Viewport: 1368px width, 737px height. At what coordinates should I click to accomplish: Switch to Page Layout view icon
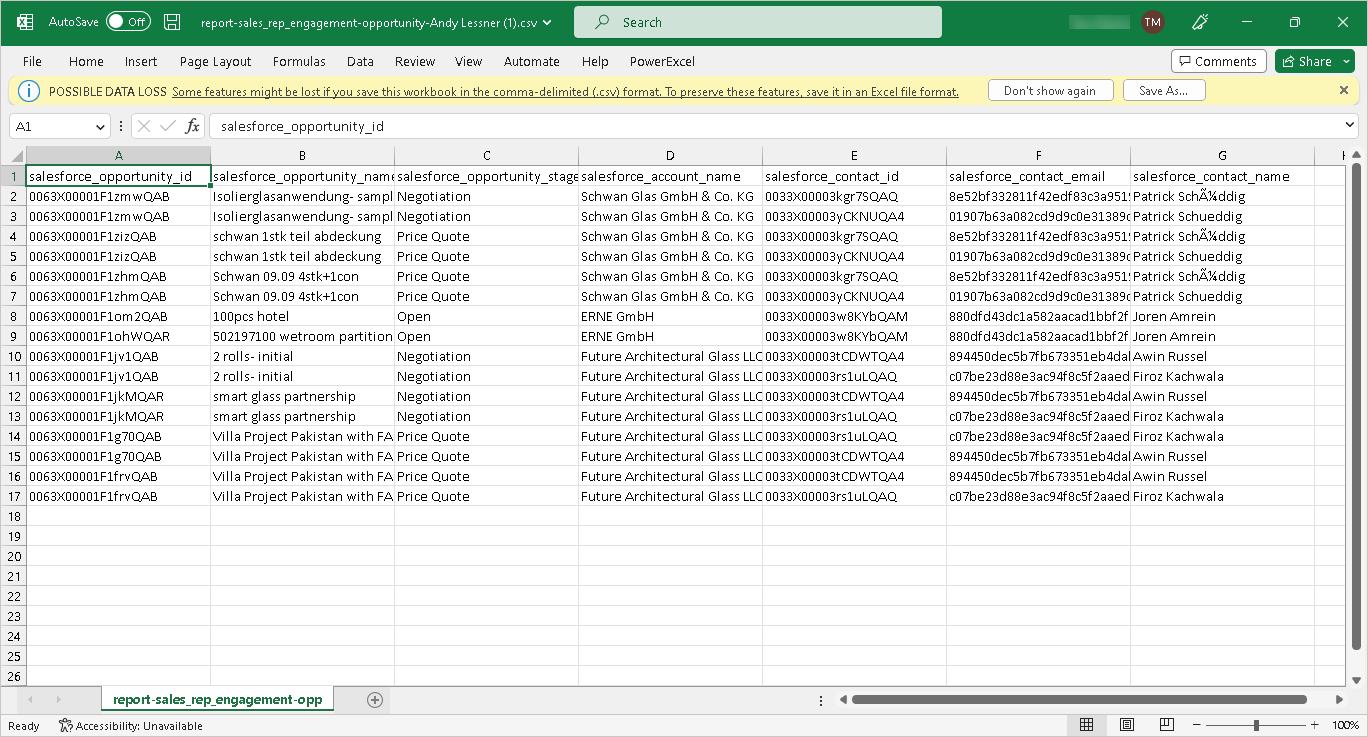pyautogui.click(x=1127, y=725)
